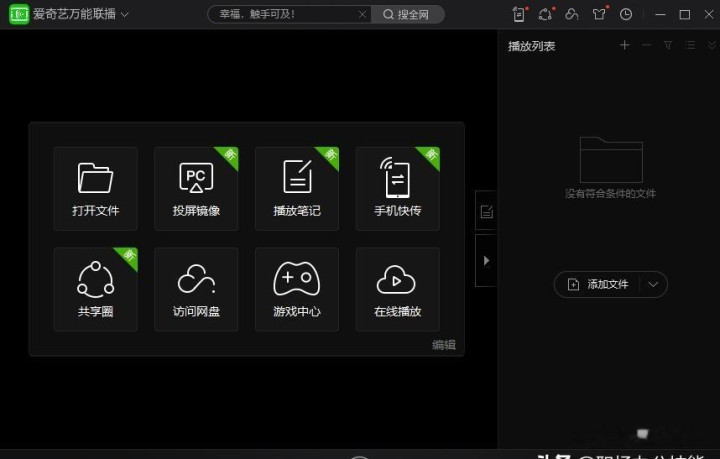
Task: Switch playlist list view mode icon
Action: [690, 45]
